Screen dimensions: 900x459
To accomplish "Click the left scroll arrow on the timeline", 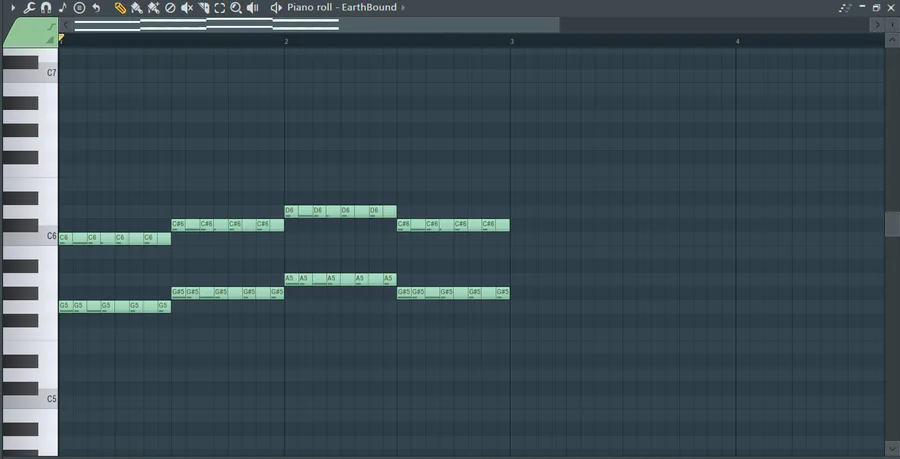I will pos(67,25).
